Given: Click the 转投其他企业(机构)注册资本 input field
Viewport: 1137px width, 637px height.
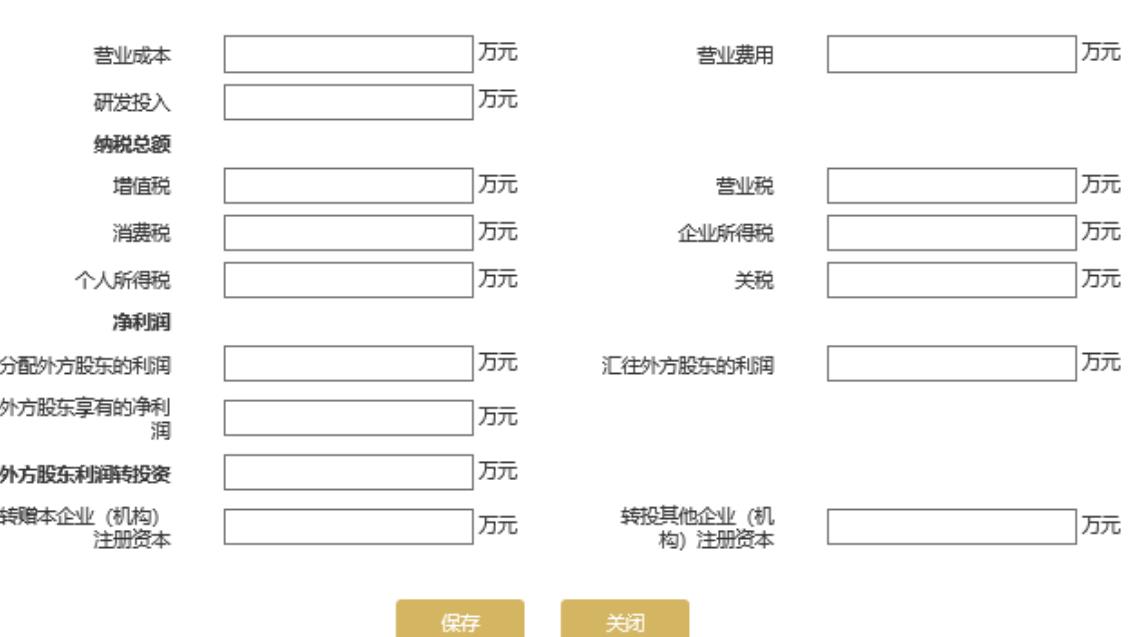Looking at the screenshot, I should click(x=951, y=526).
